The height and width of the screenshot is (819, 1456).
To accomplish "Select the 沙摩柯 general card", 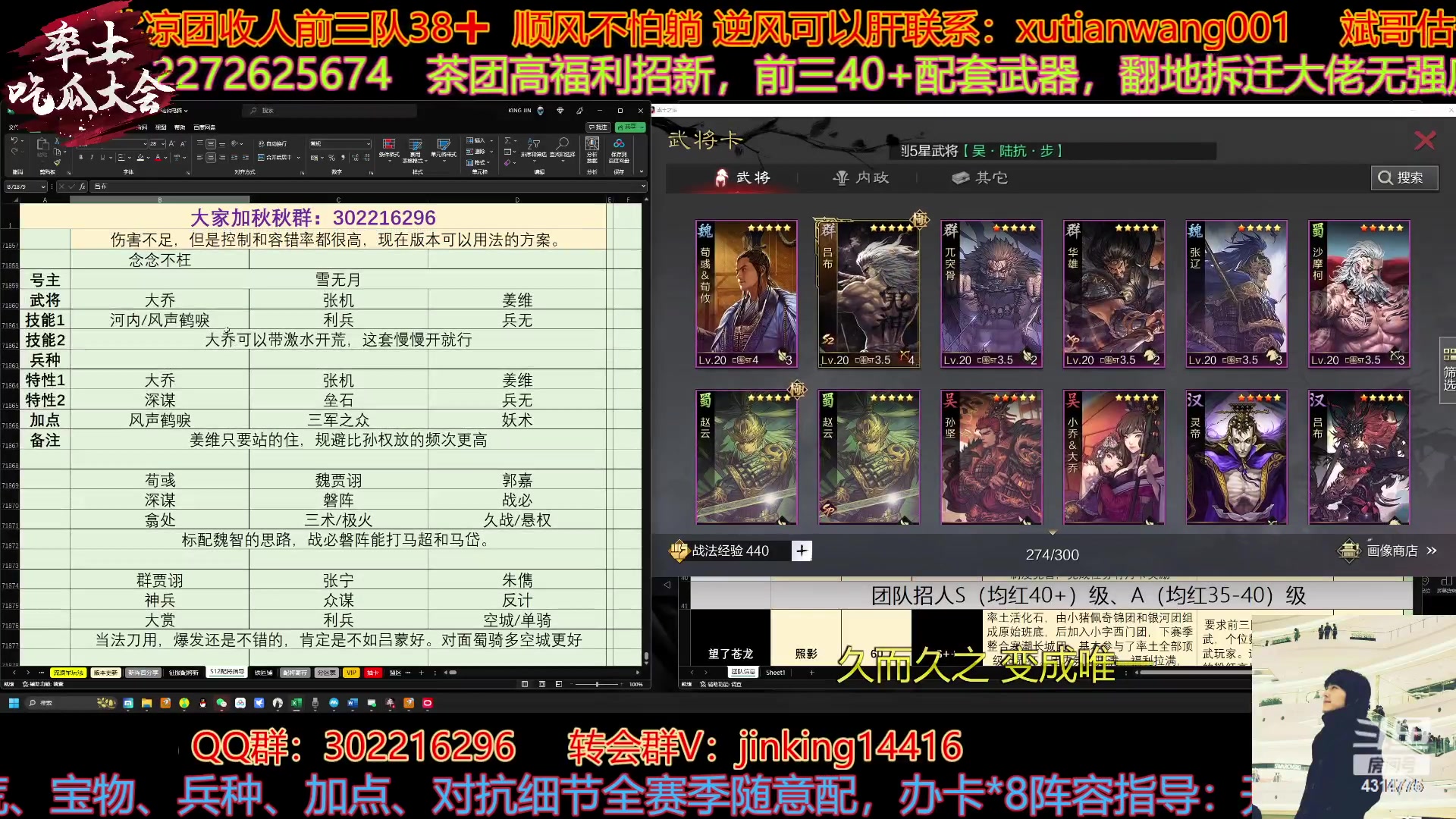I will [1359, 294].
